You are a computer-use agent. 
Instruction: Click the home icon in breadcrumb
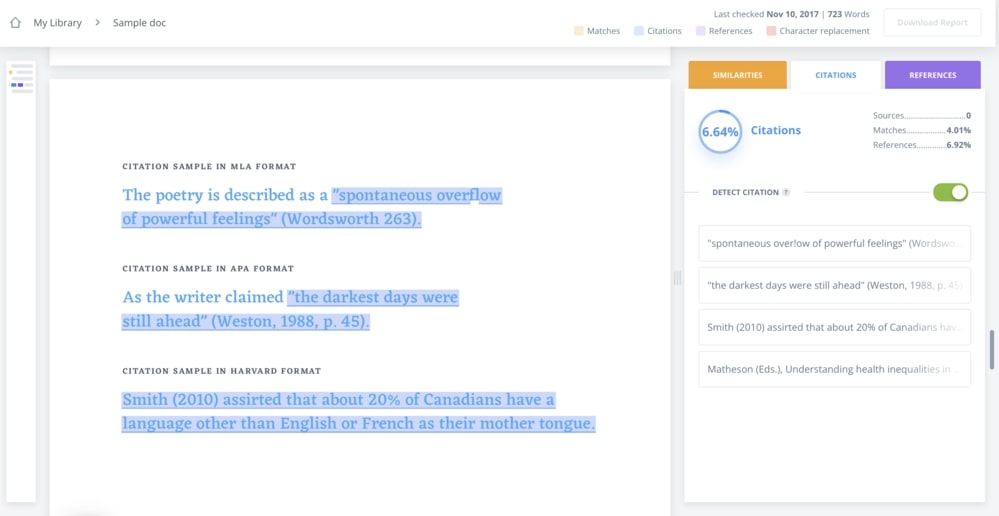point(15,22)
